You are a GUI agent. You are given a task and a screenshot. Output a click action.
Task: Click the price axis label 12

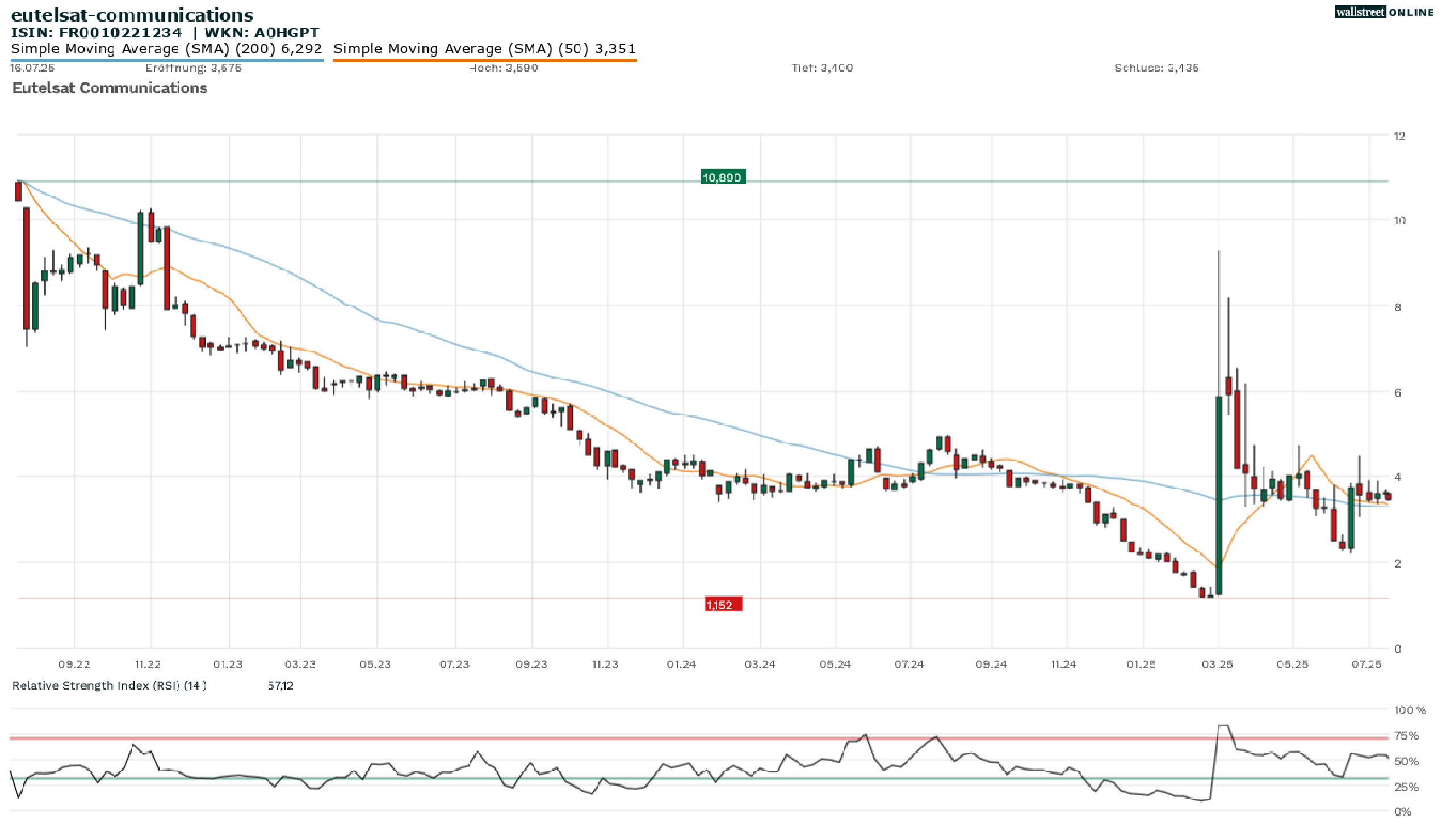pos(1399,136)
